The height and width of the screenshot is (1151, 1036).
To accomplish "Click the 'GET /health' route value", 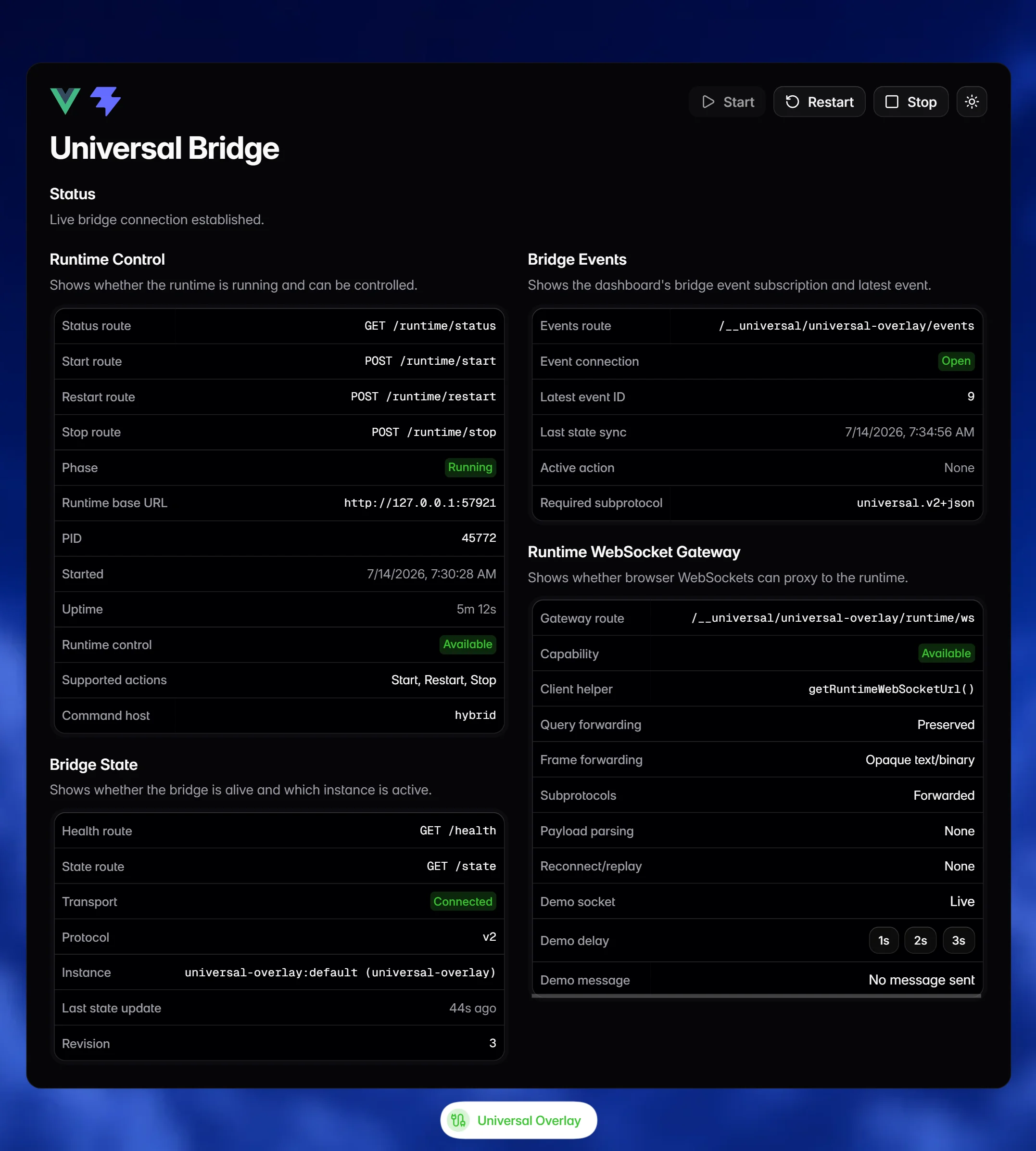I will click(x=458, y=831).
